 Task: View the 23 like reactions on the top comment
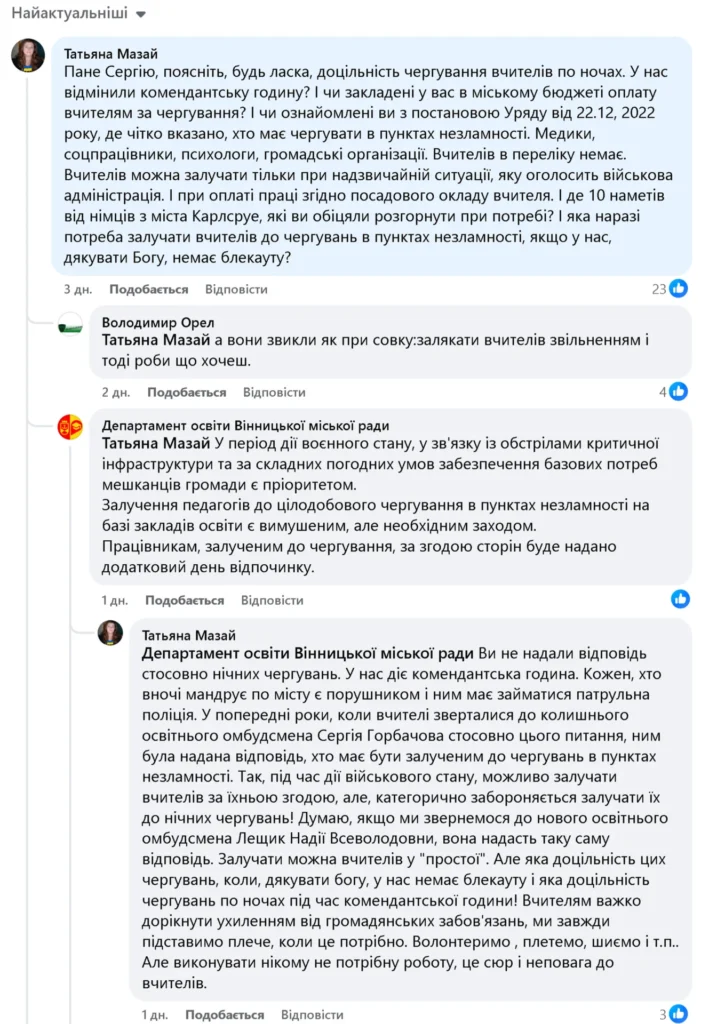[x=670, y=289]
